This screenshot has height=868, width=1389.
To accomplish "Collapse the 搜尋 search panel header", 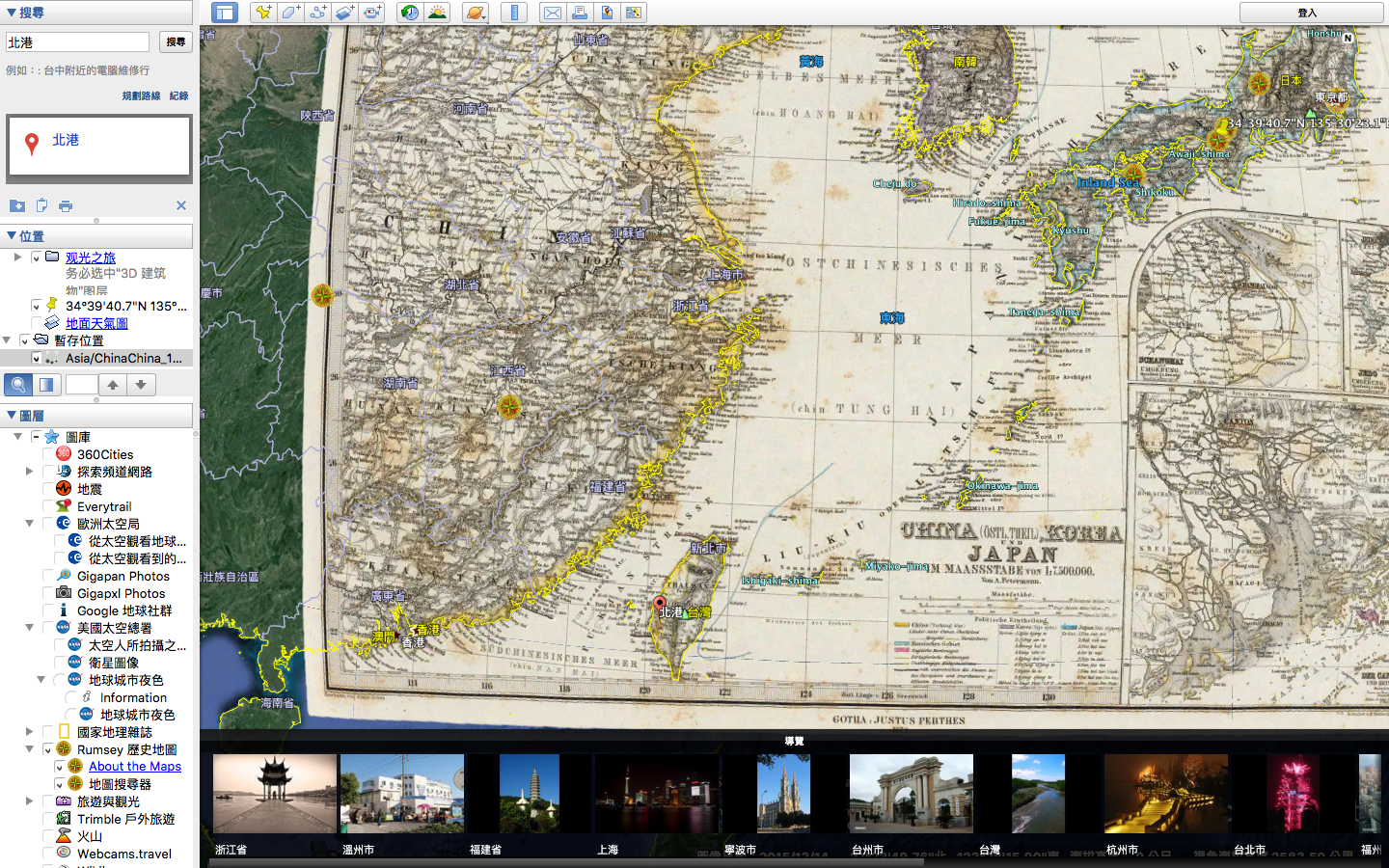I will point(96,13).
